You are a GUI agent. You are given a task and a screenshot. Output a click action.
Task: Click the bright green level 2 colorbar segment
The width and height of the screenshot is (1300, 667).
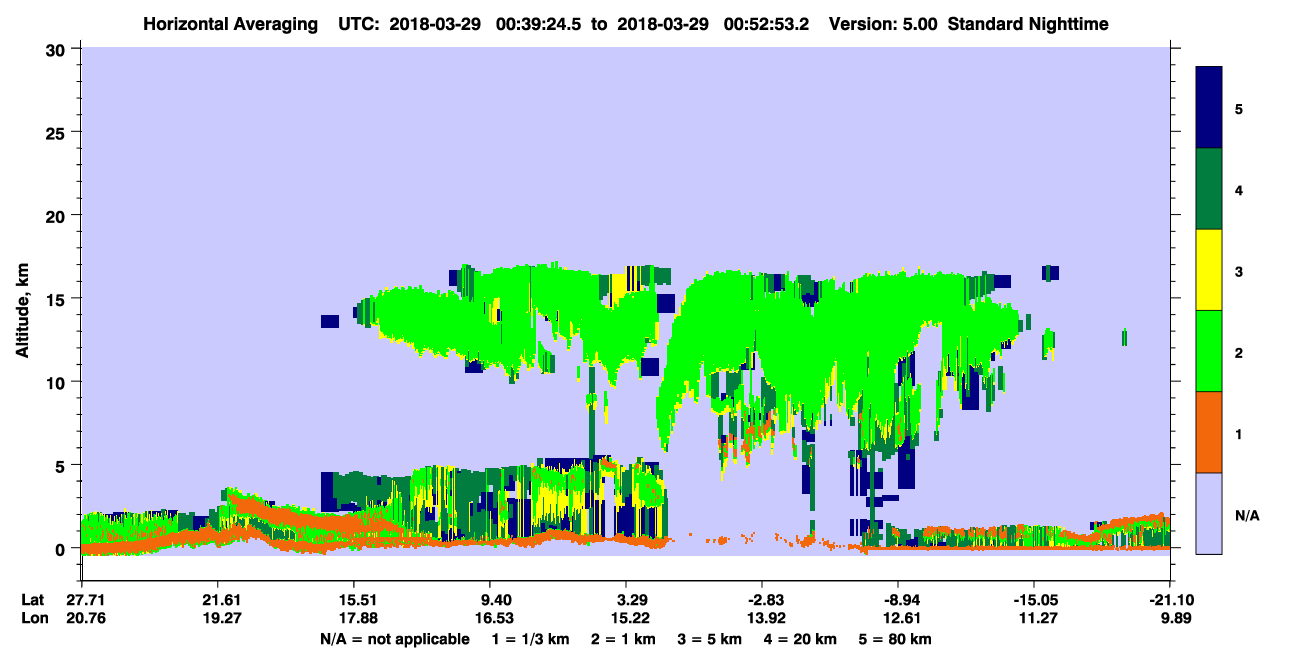[1209, 351]
